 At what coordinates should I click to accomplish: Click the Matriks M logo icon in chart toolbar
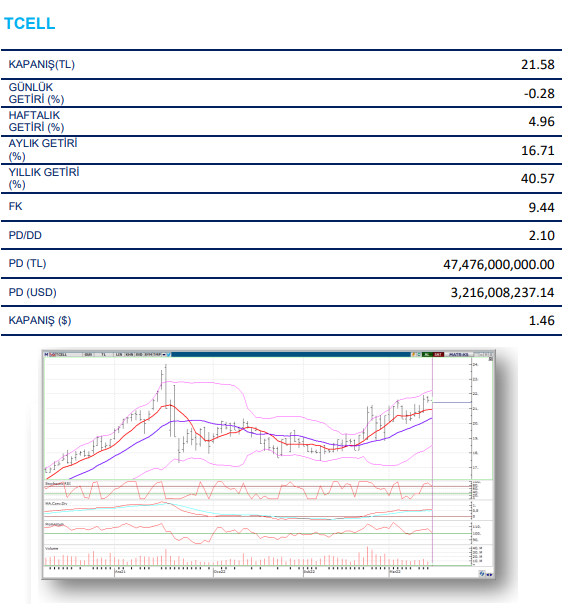tap(46, 354)
